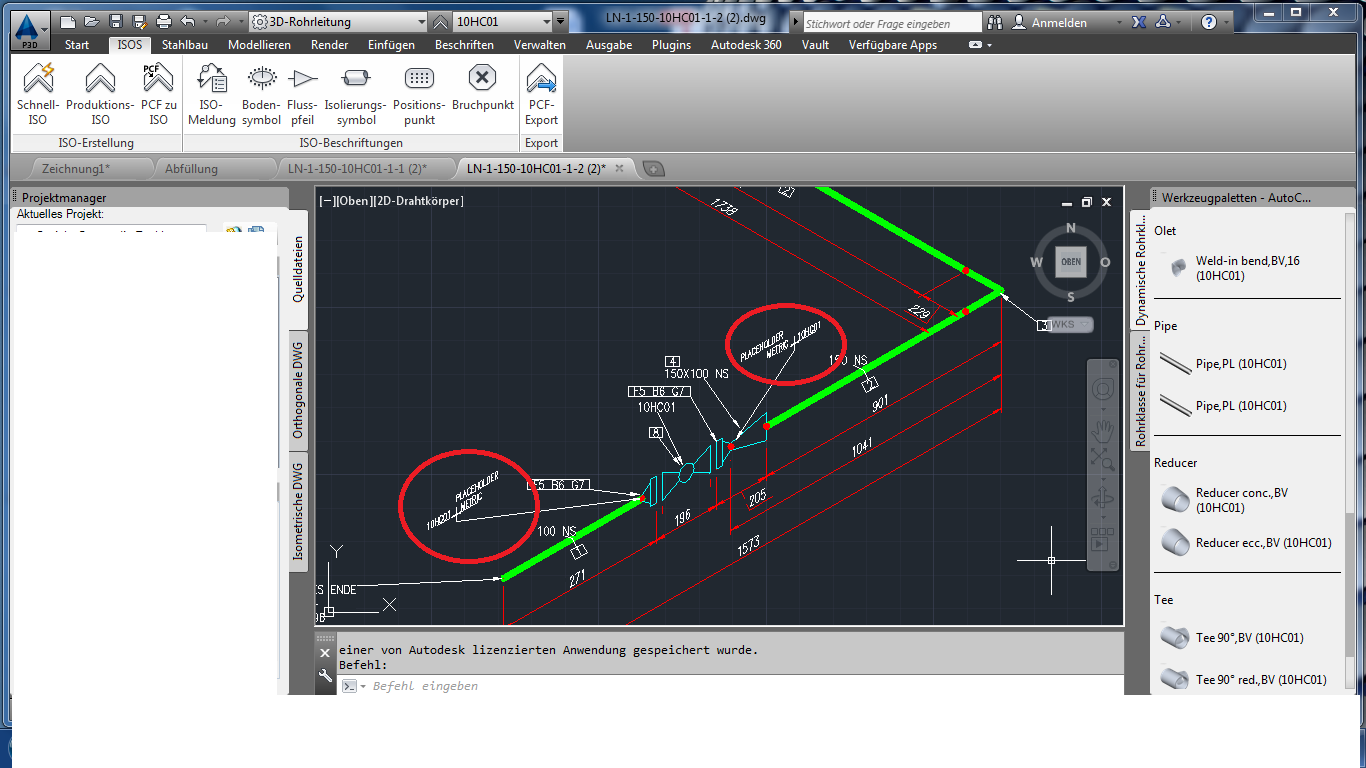Click the pan hand tool in navigation bar
1366x768 pixels.
click(1102, 430)
